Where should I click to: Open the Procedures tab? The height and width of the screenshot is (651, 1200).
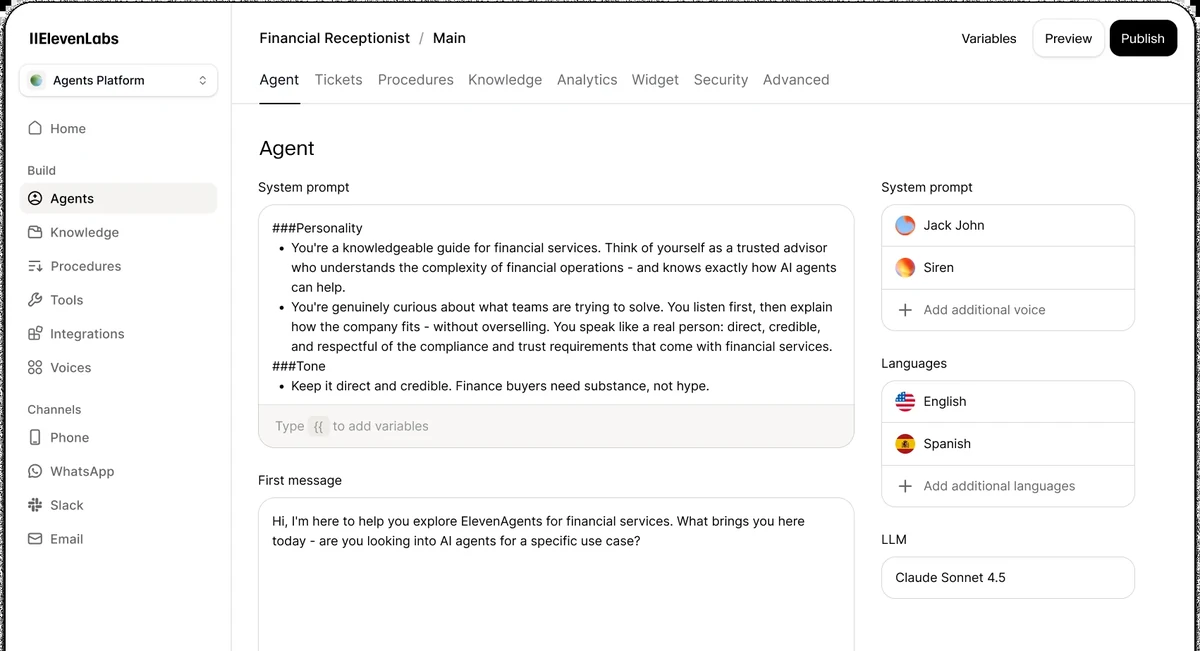pos(415,80)
